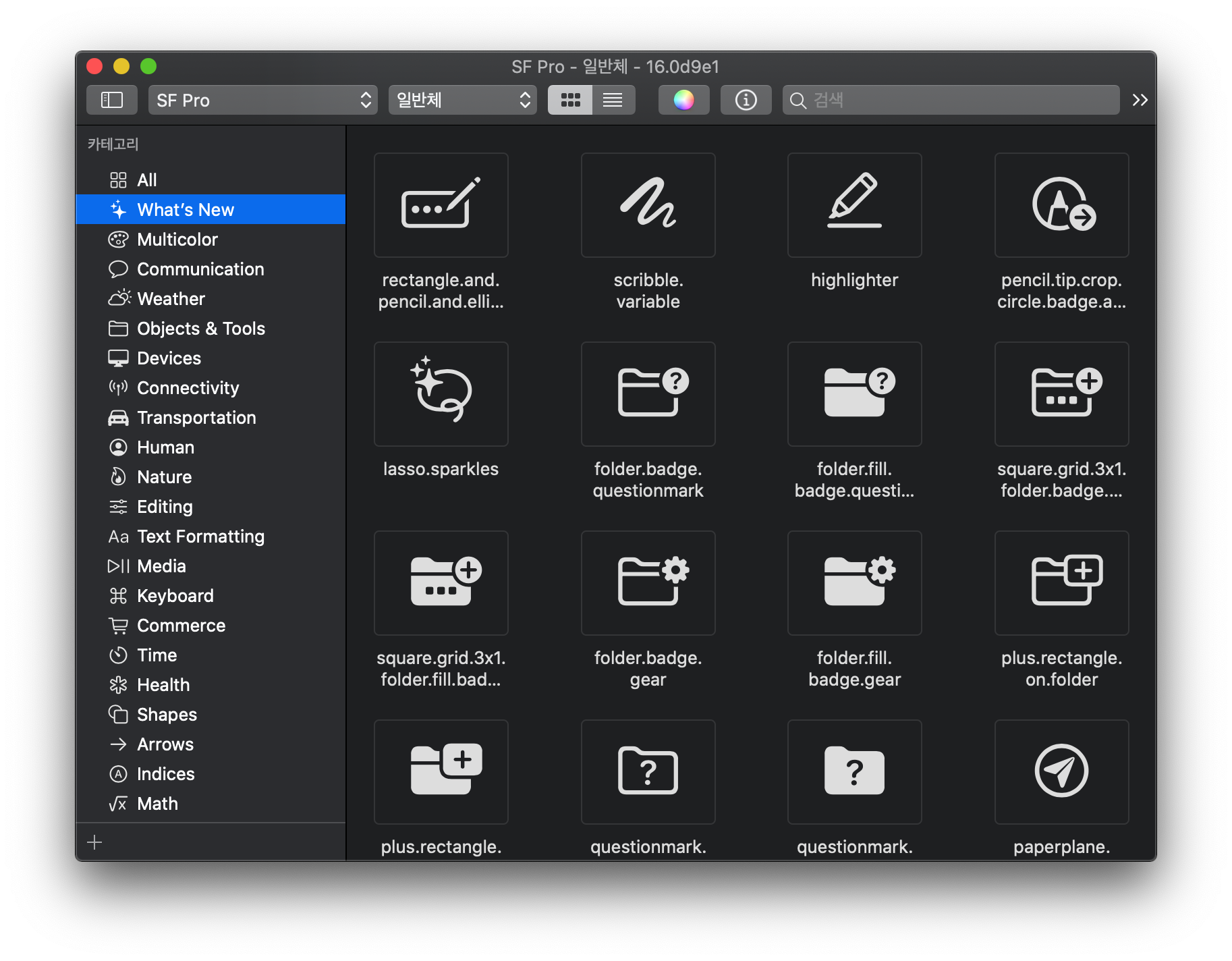The height and width of the screenshot is (961, 1232).
Task: Open the Math category
Action: (211, 804)
